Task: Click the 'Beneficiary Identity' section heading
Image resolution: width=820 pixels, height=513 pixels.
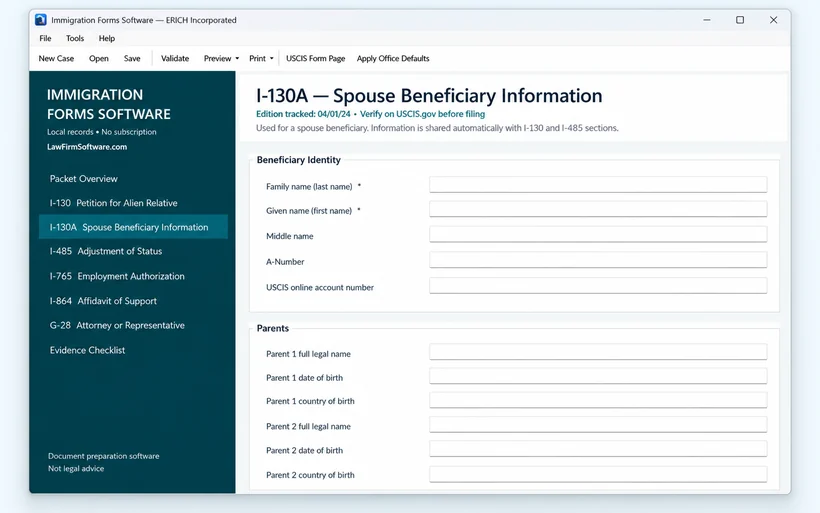Action: pyautogui.click(x=299, y=160)
